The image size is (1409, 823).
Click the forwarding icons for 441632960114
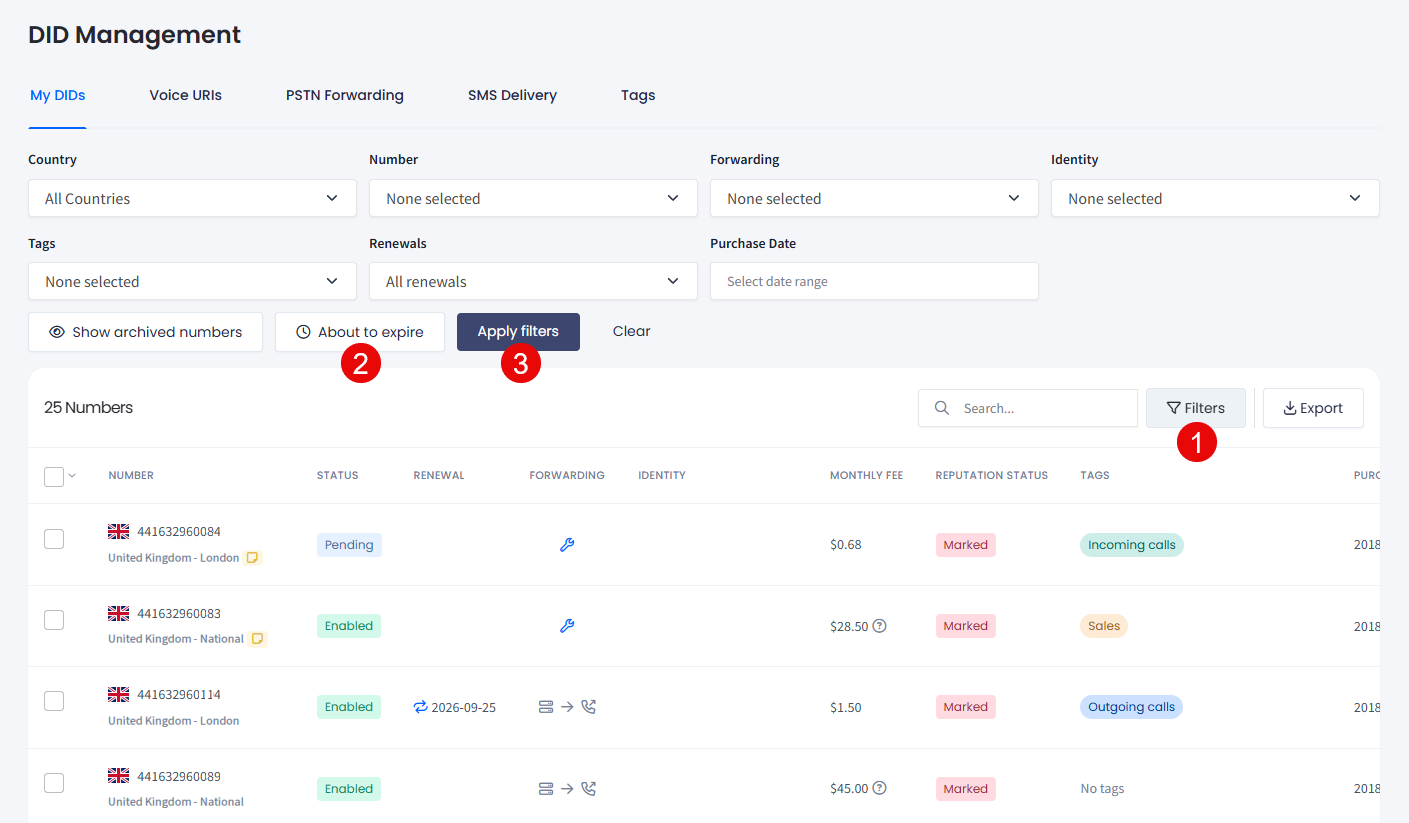click(567, 707)
